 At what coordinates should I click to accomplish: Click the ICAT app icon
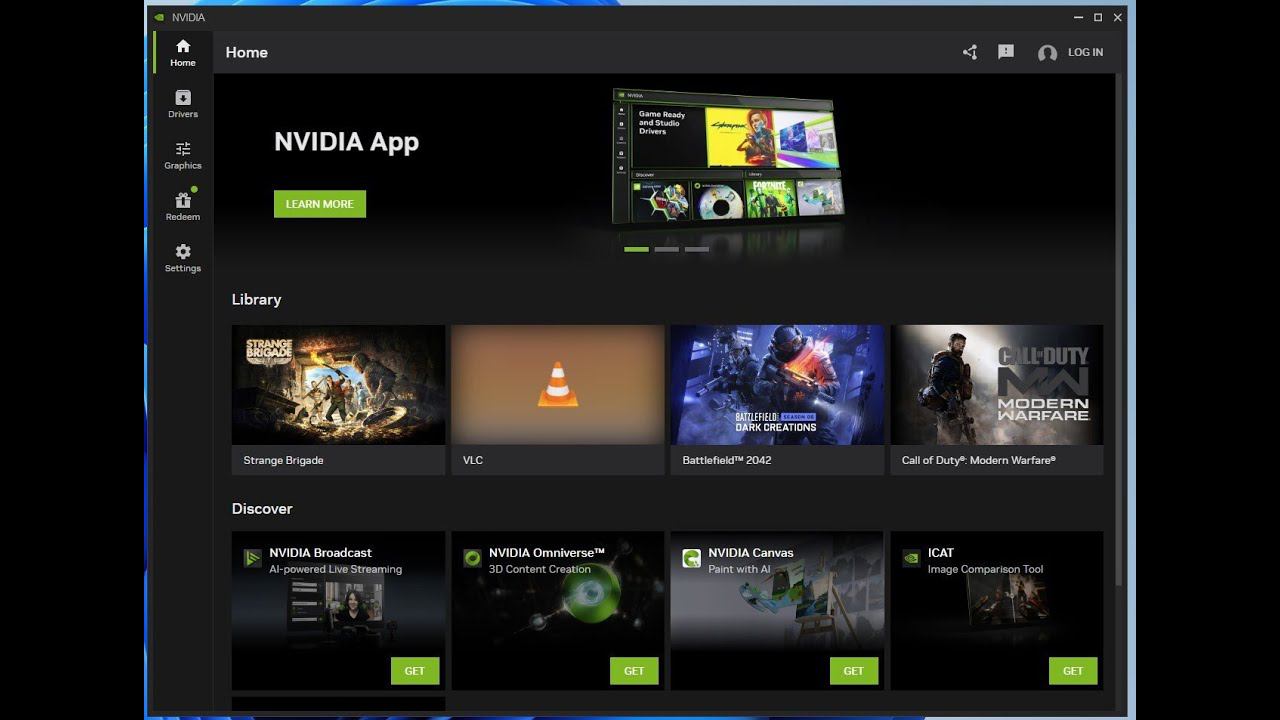point(911,558)
